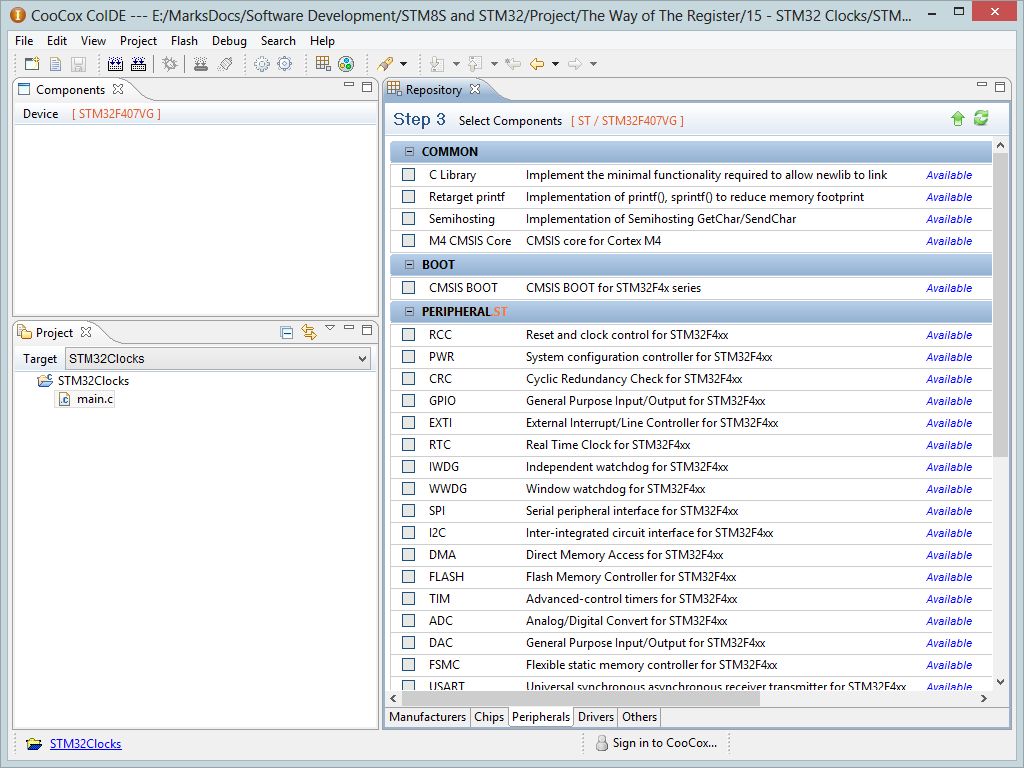The image size is (1024, 768).
Task: Click the green up arrow in Repository
Action: [957, 119]
